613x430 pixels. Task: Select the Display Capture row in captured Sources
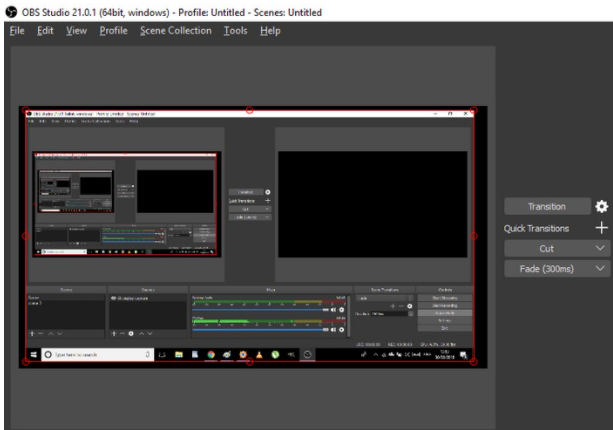tap(147, 298)
